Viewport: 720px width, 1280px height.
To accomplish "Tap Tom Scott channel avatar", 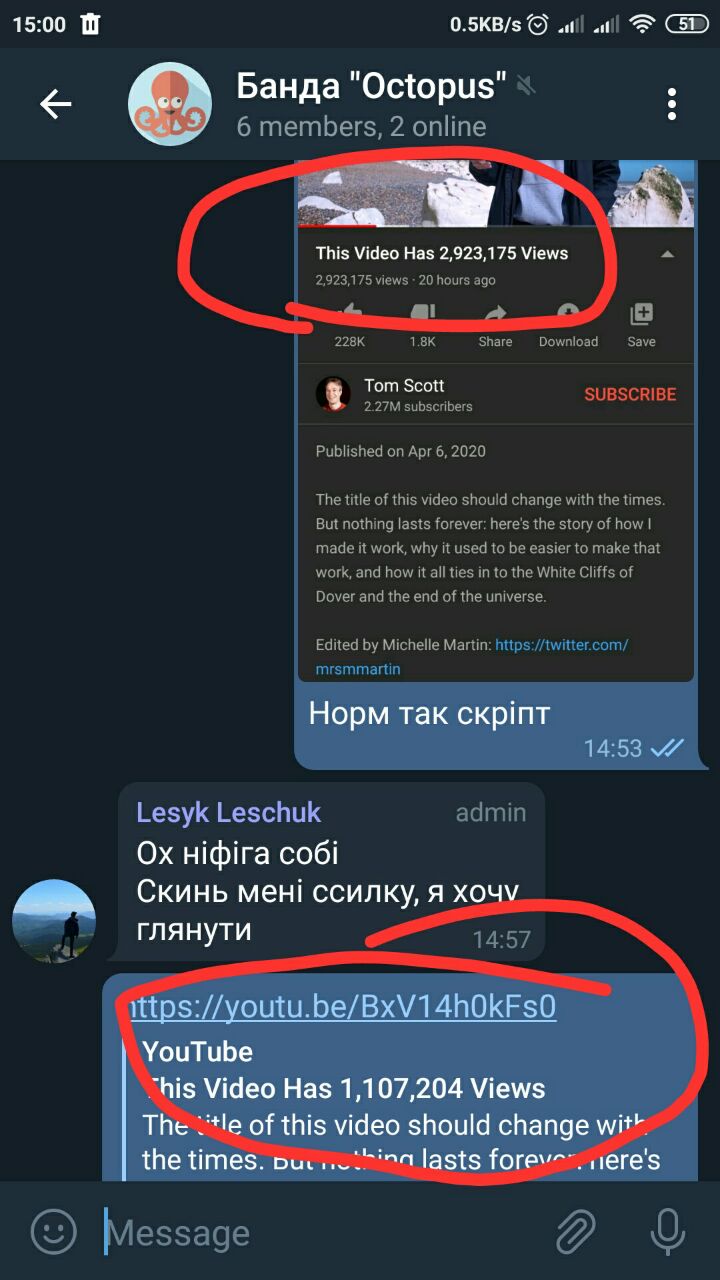I will [333, 394].
